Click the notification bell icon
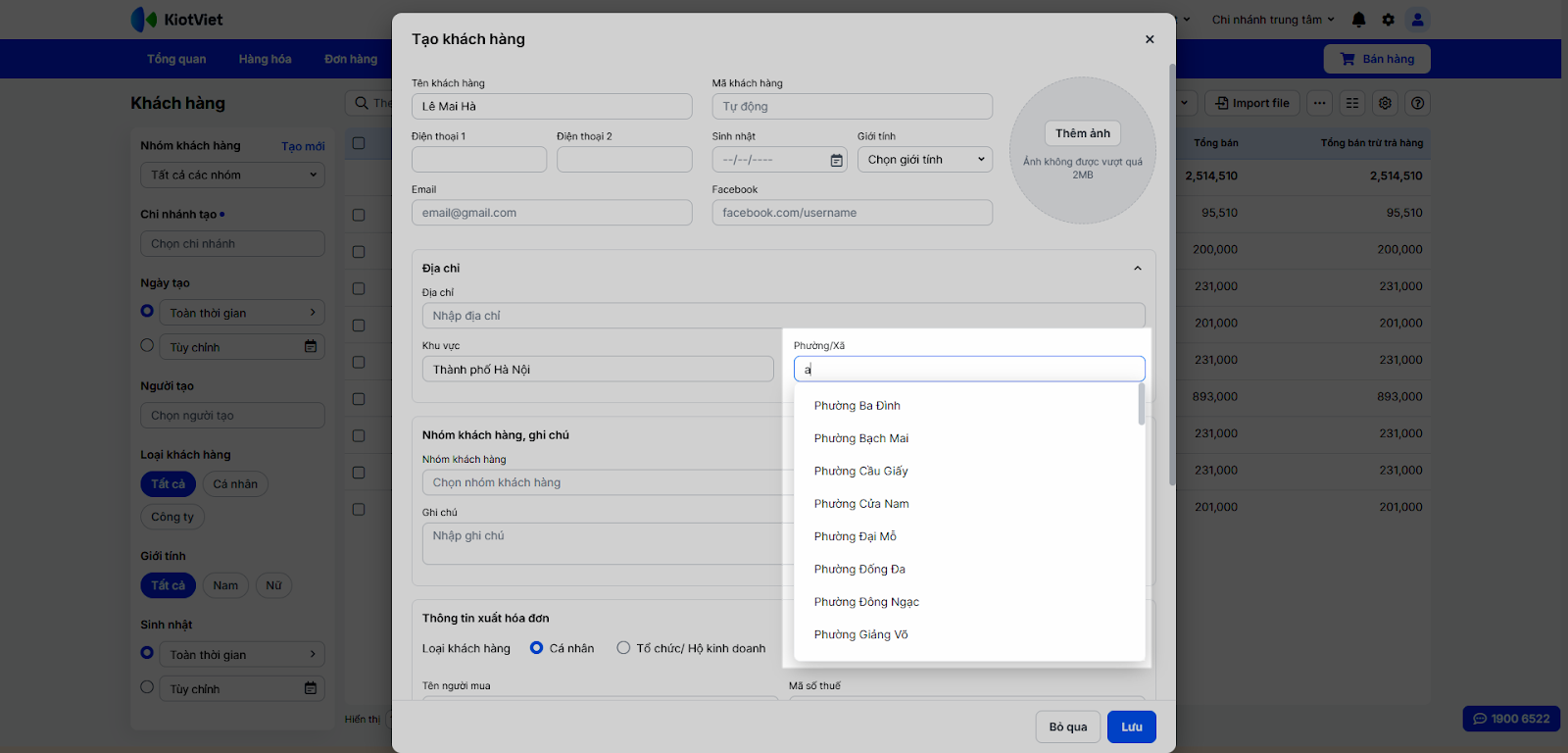This screenshot has height=753, width=1568. coord(1358,20)
